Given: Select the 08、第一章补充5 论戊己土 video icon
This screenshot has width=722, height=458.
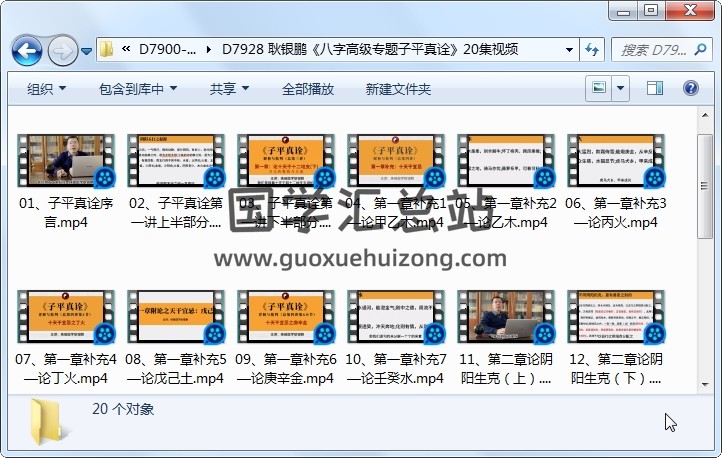Looking at the screenshot, I should (x=176, y=317).
